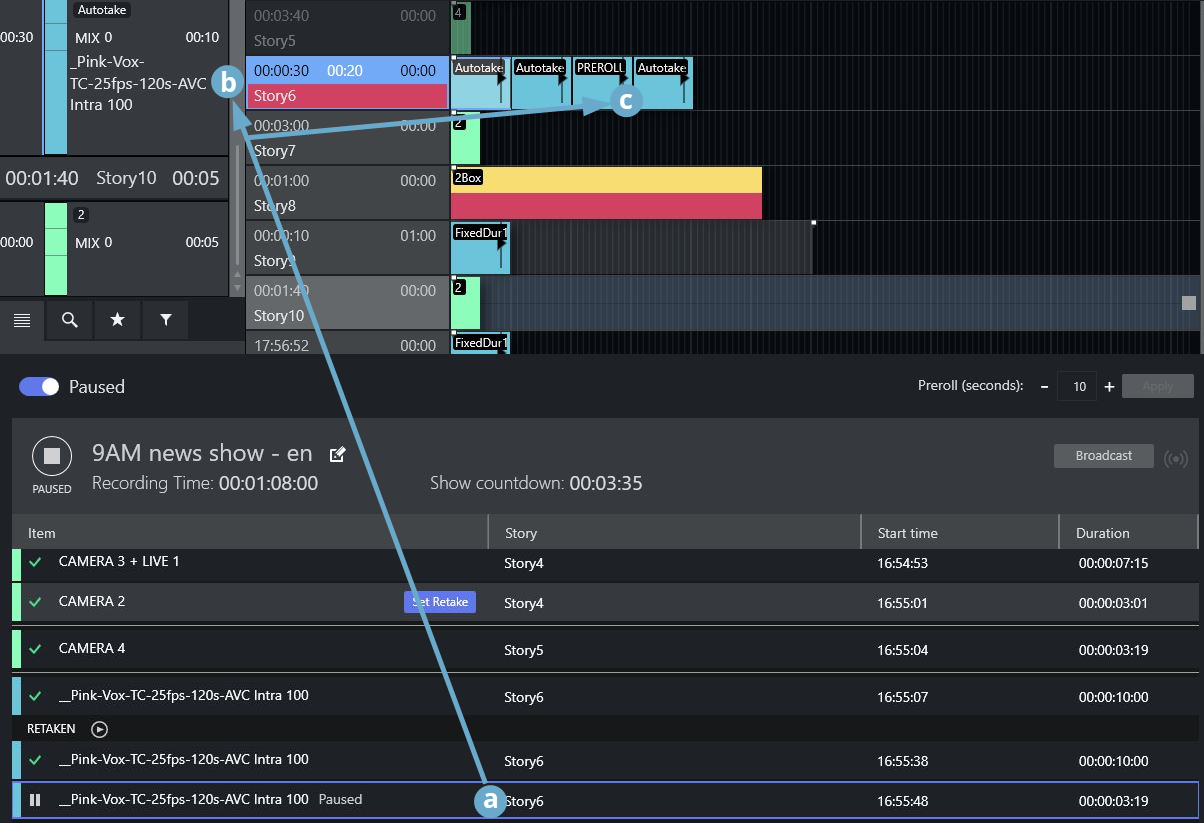
Task: Click the pause icon on the paused item
Action: tap(35, 800)
